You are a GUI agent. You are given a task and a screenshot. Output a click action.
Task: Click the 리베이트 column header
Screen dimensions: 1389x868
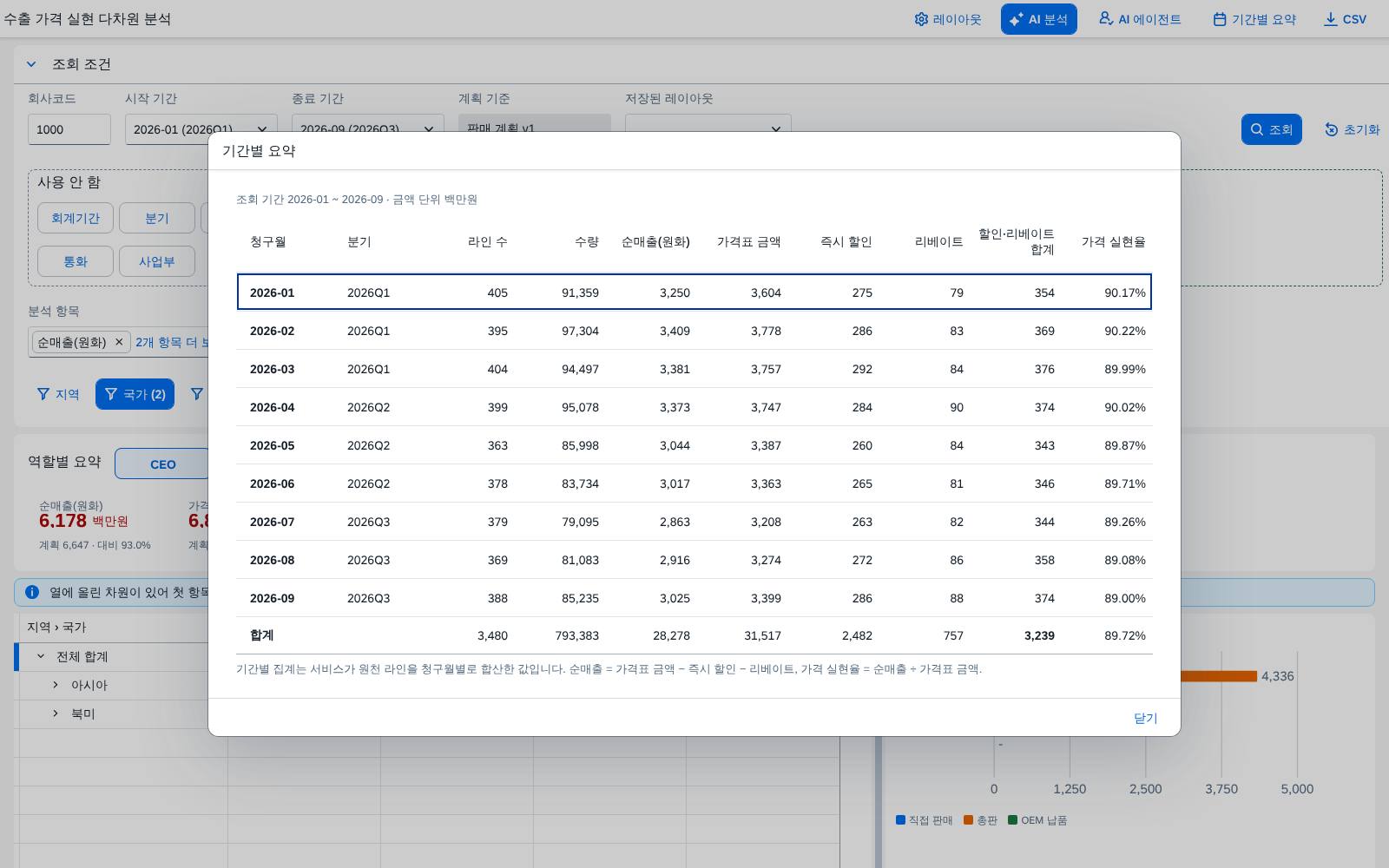coord(939,241)
